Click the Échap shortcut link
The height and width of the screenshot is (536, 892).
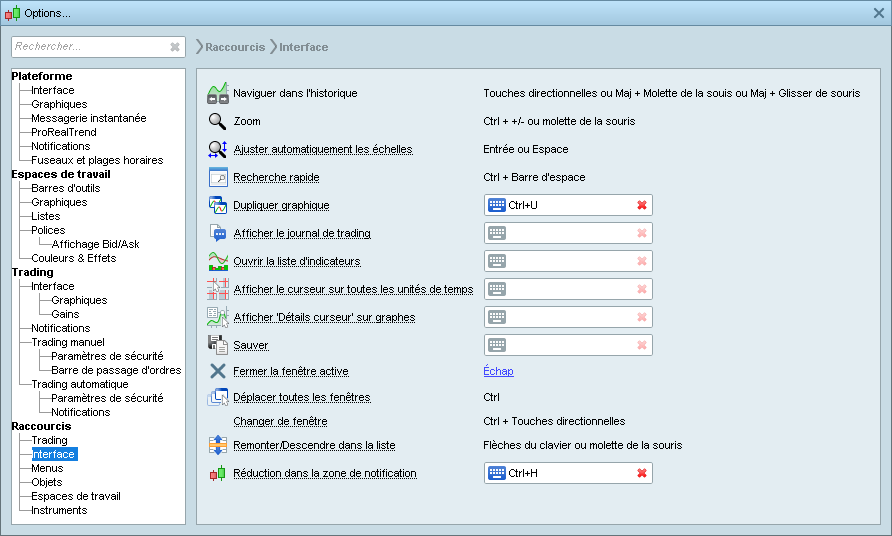click(498, 371)
